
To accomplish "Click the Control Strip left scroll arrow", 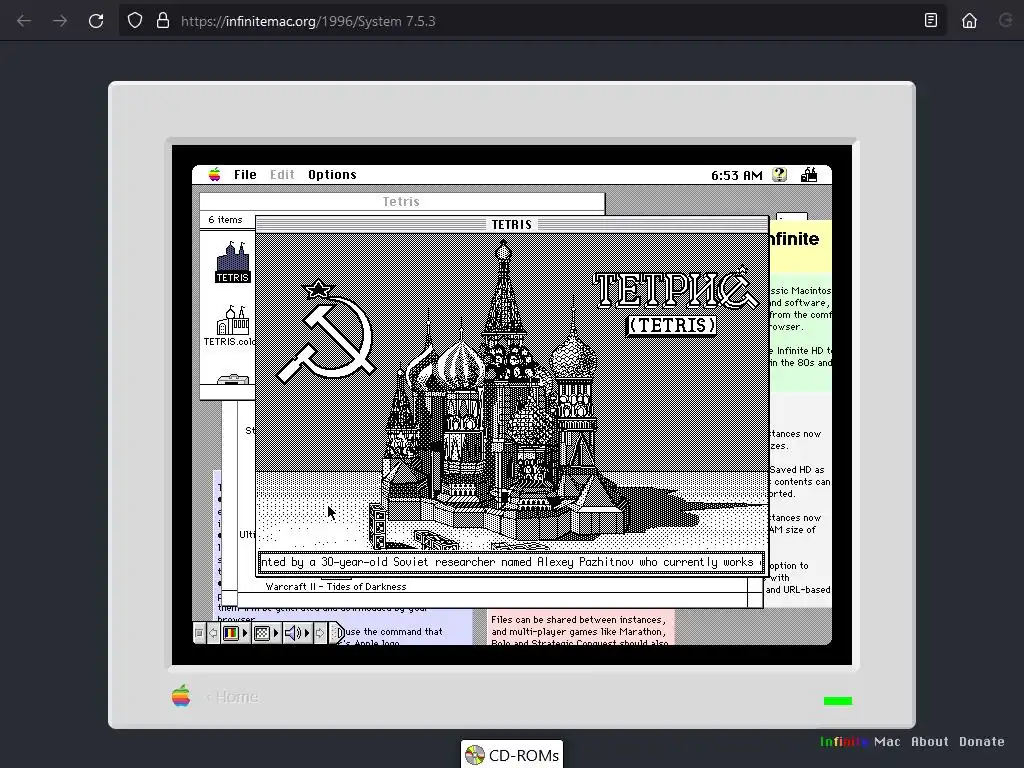I will 213,633.
